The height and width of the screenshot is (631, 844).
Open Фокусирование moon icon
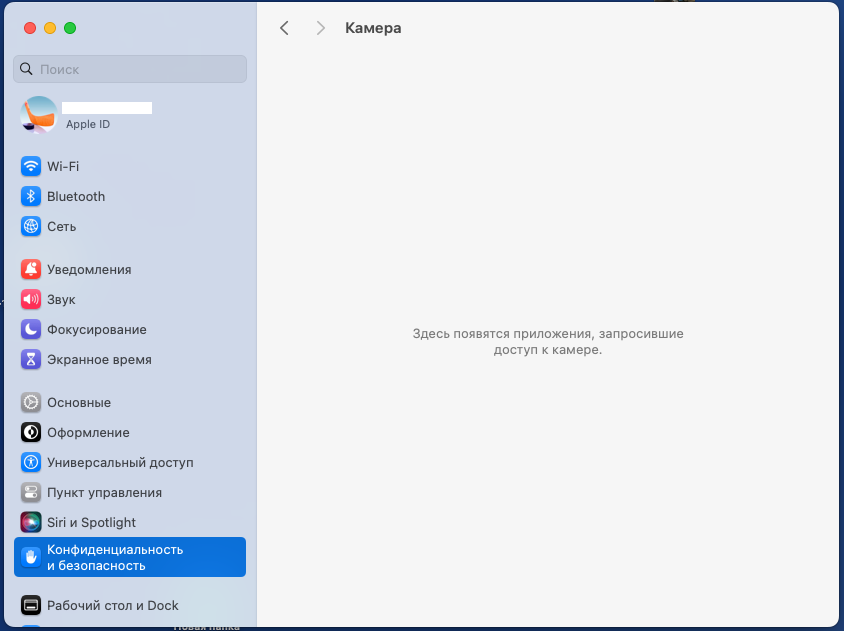click(x=31, y=329)
